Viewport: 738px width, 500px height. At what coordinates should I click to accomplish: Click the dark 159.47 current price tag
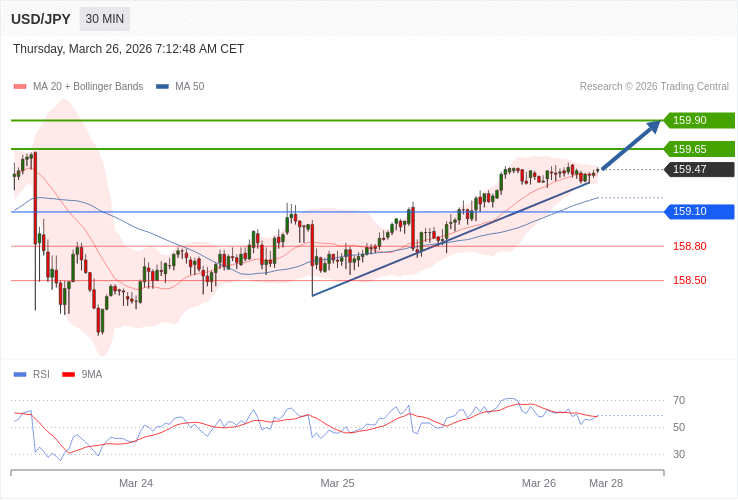coord(699,169)
